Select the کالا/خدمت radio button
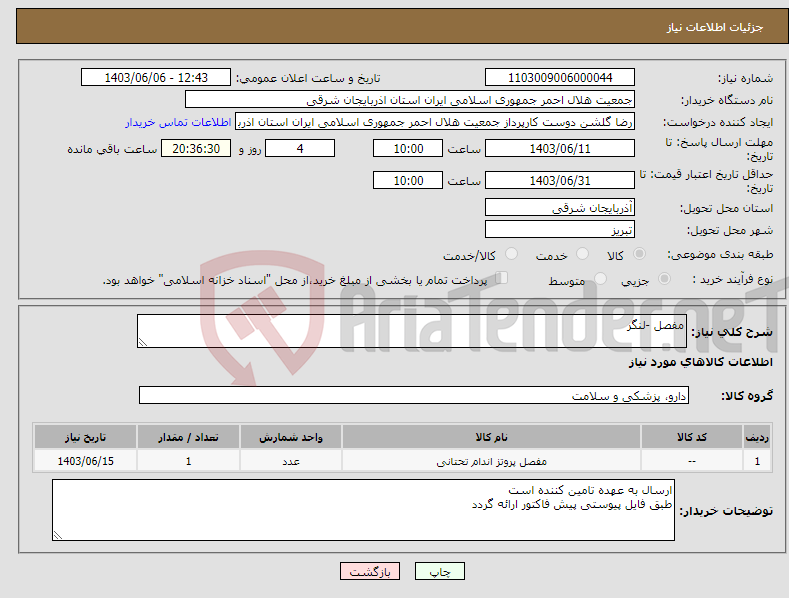Image resolution: width=789 pixels, height=598 pixels. pos(511,254)
